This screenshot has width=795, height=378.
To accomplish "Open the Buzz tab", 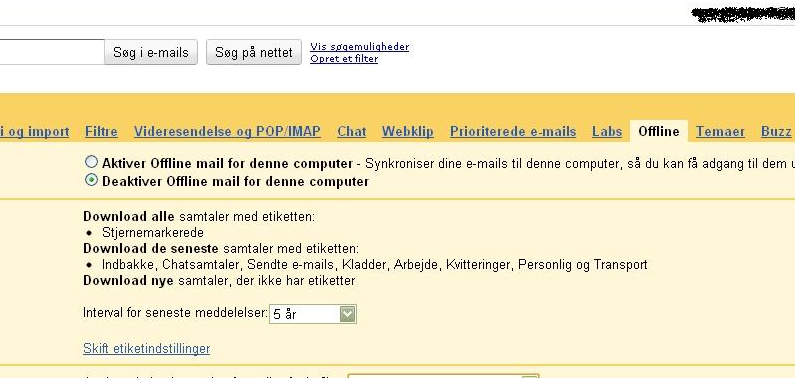I will [x=776, y=132].
